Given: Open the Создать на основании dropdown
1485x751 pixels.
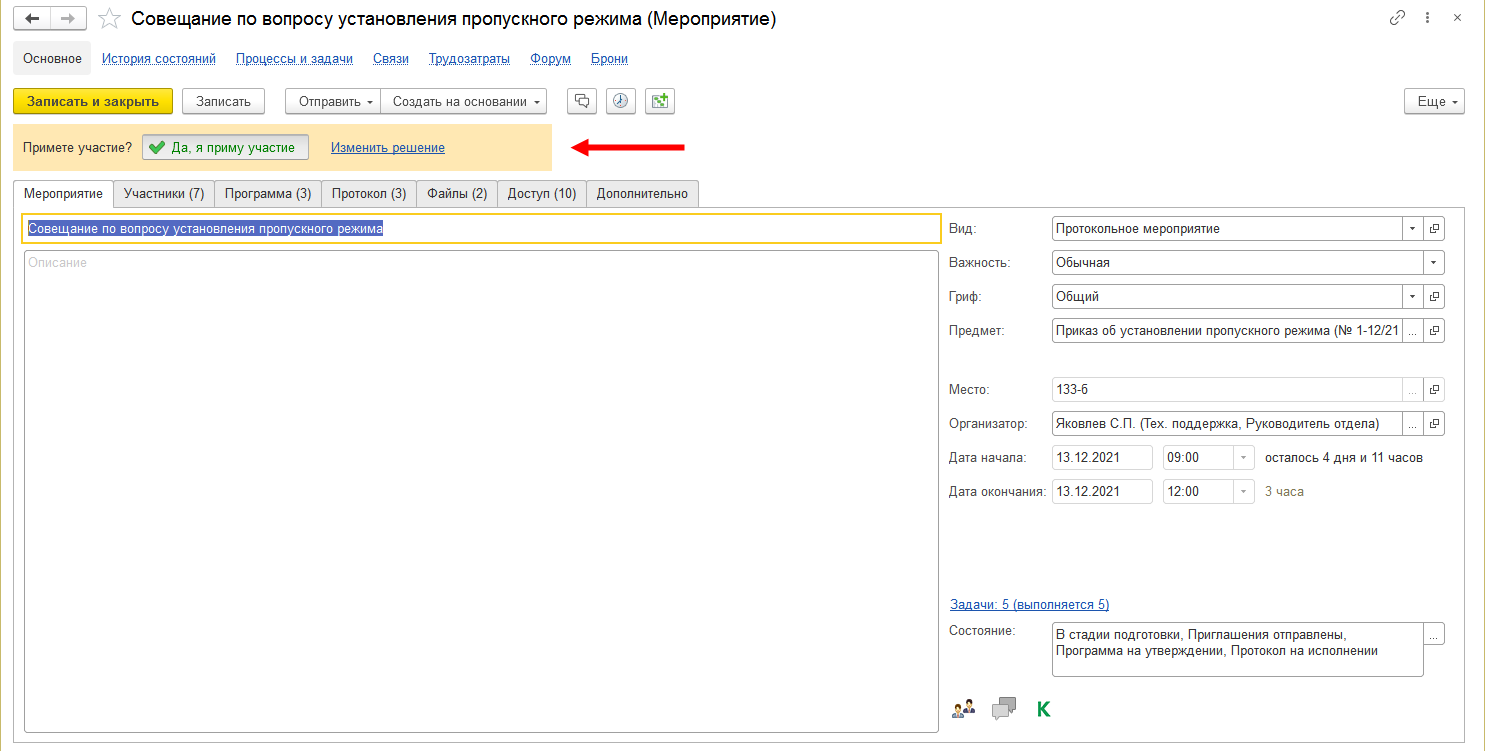Looking at the screenshot, I should [464, 101].
